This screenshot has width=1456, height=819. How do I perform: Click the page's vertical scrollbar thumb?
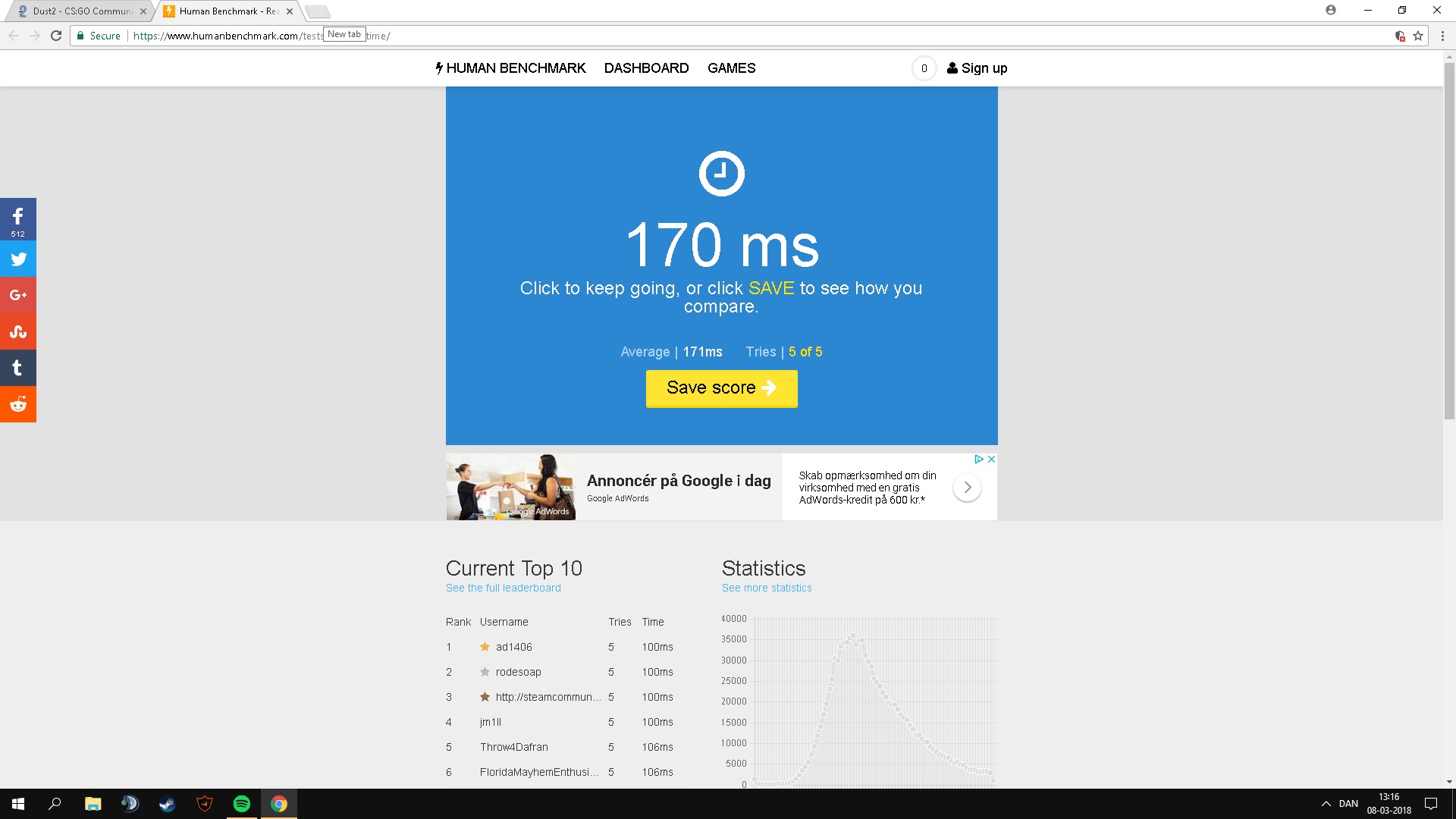[x=1449, y=243]
